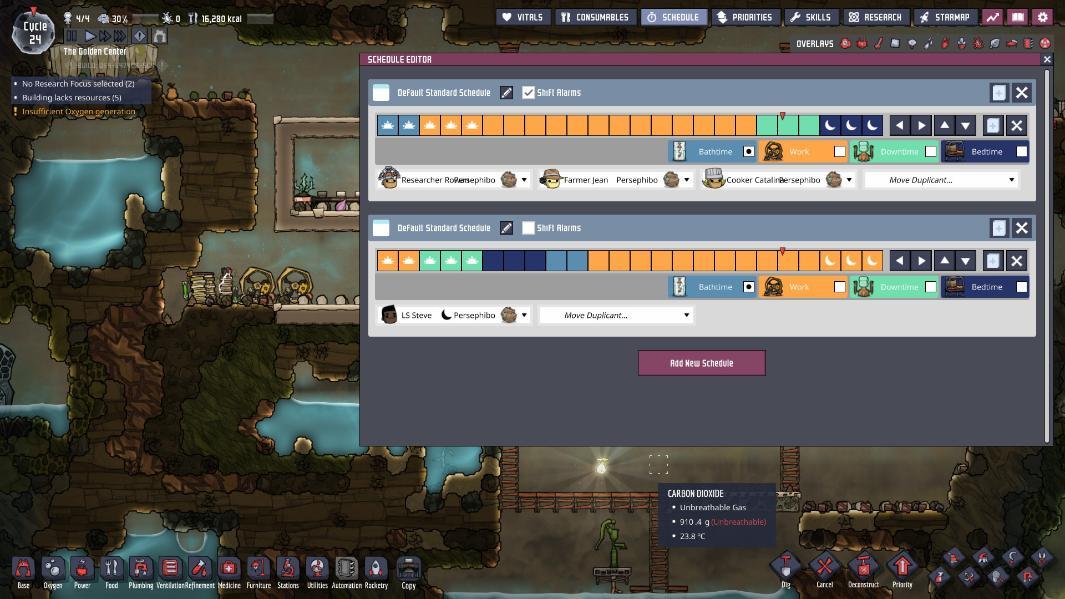Select Bedtime paint box in second schedule

(1022, 287)
